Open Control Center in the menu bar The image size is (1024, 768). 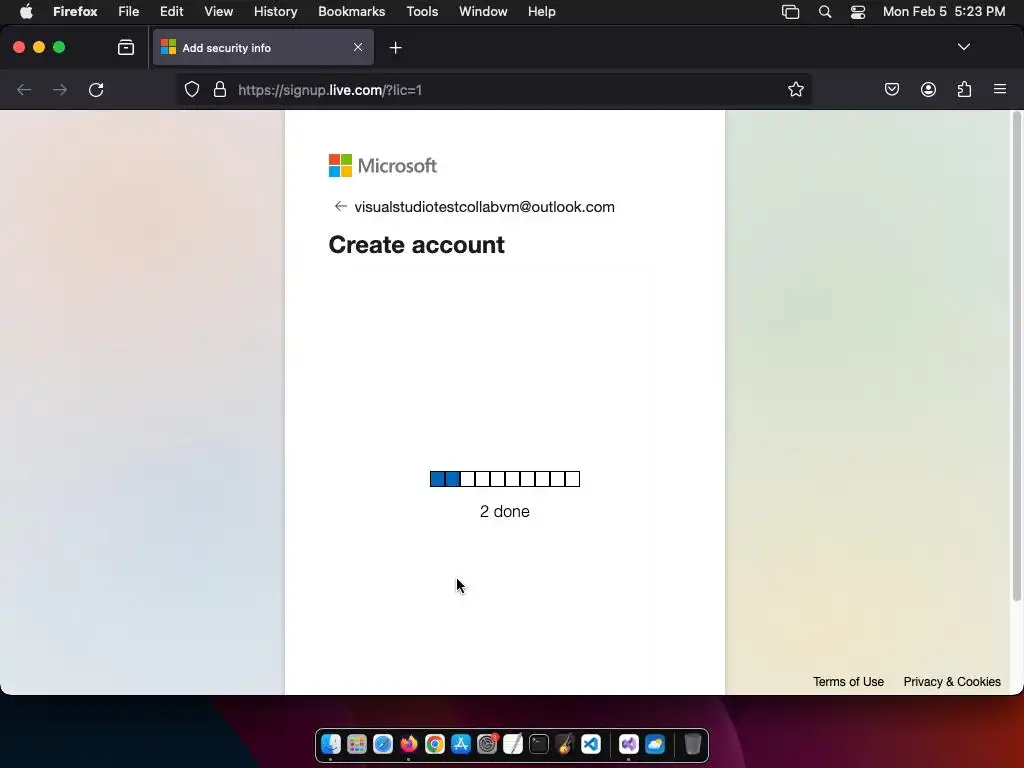[857, 12]
